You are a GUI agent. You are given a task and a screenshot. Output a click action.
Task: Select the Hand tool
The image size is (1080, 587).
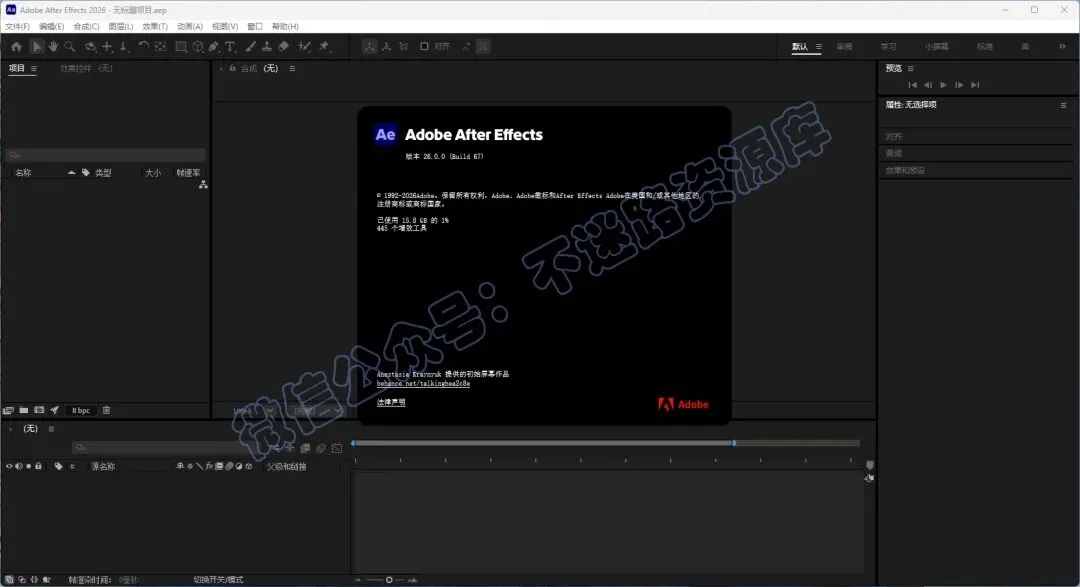tap(53, 46)
